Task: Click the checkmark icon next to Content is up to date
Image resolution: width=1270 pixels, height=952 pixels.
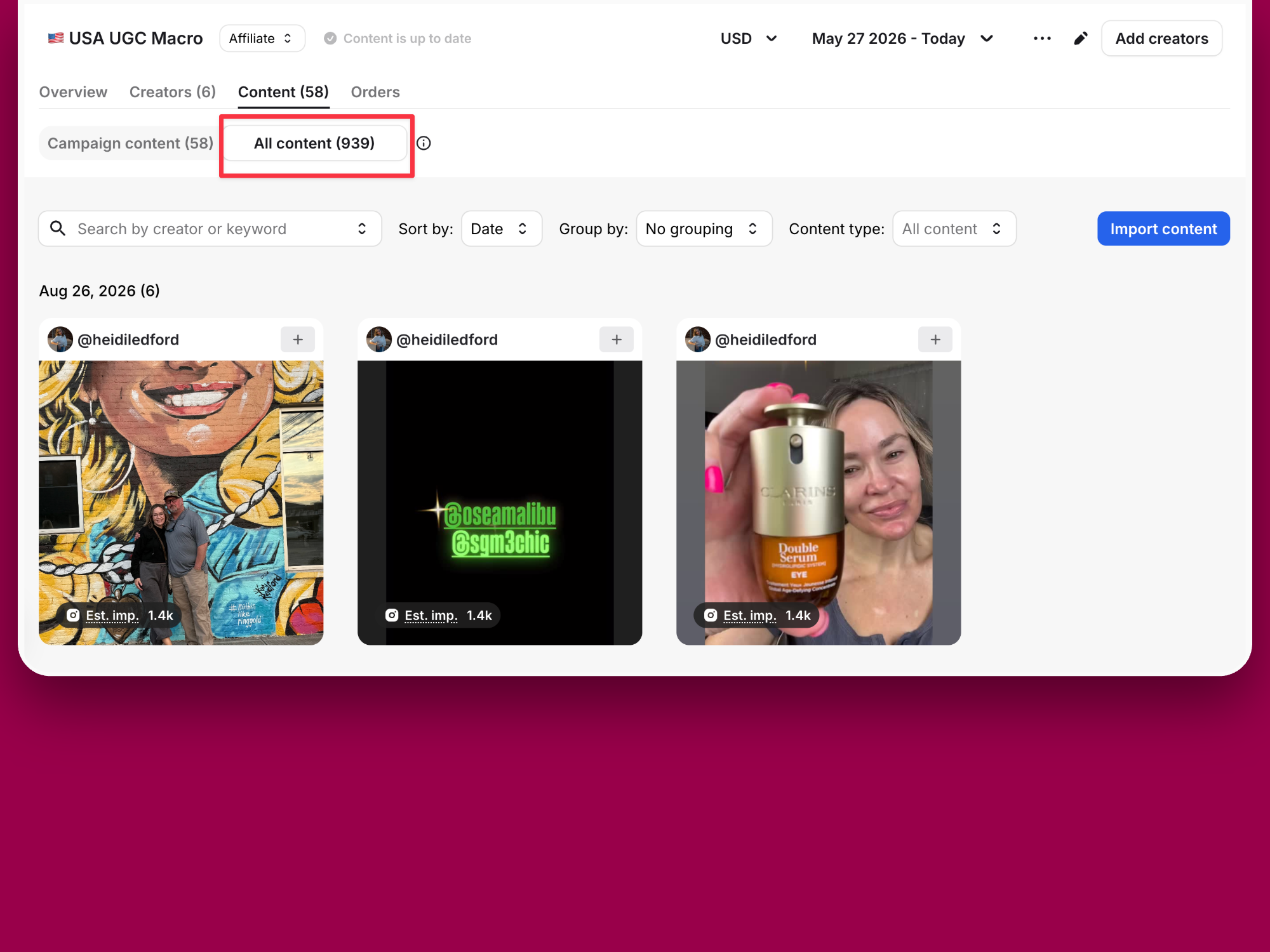Action: (x=330, y=39)
